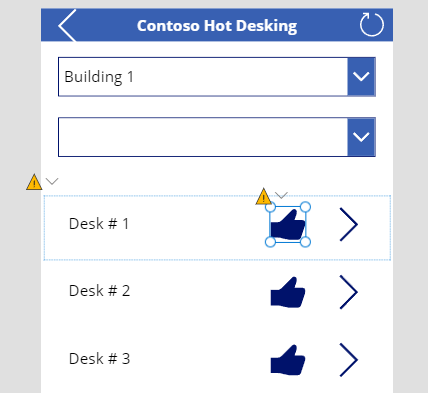Click the warning triangle above thumbs-up icon

coord(263,196)
